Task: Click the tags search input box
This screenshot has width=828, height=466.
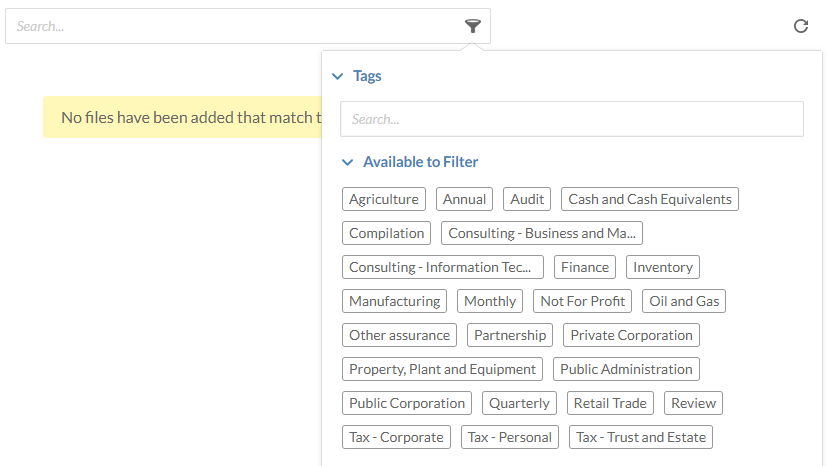Action: coord(571,119)
